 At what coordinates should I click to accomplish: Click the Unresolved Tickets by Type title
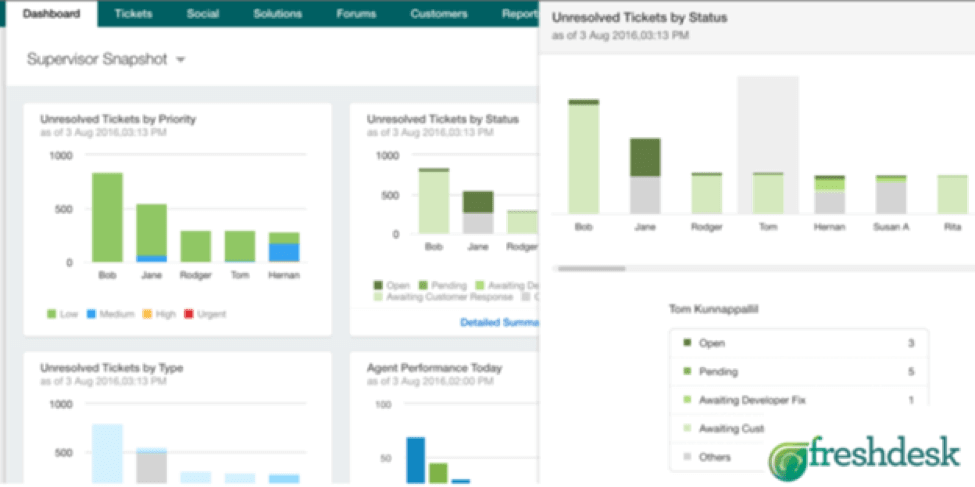click(112, 368)
